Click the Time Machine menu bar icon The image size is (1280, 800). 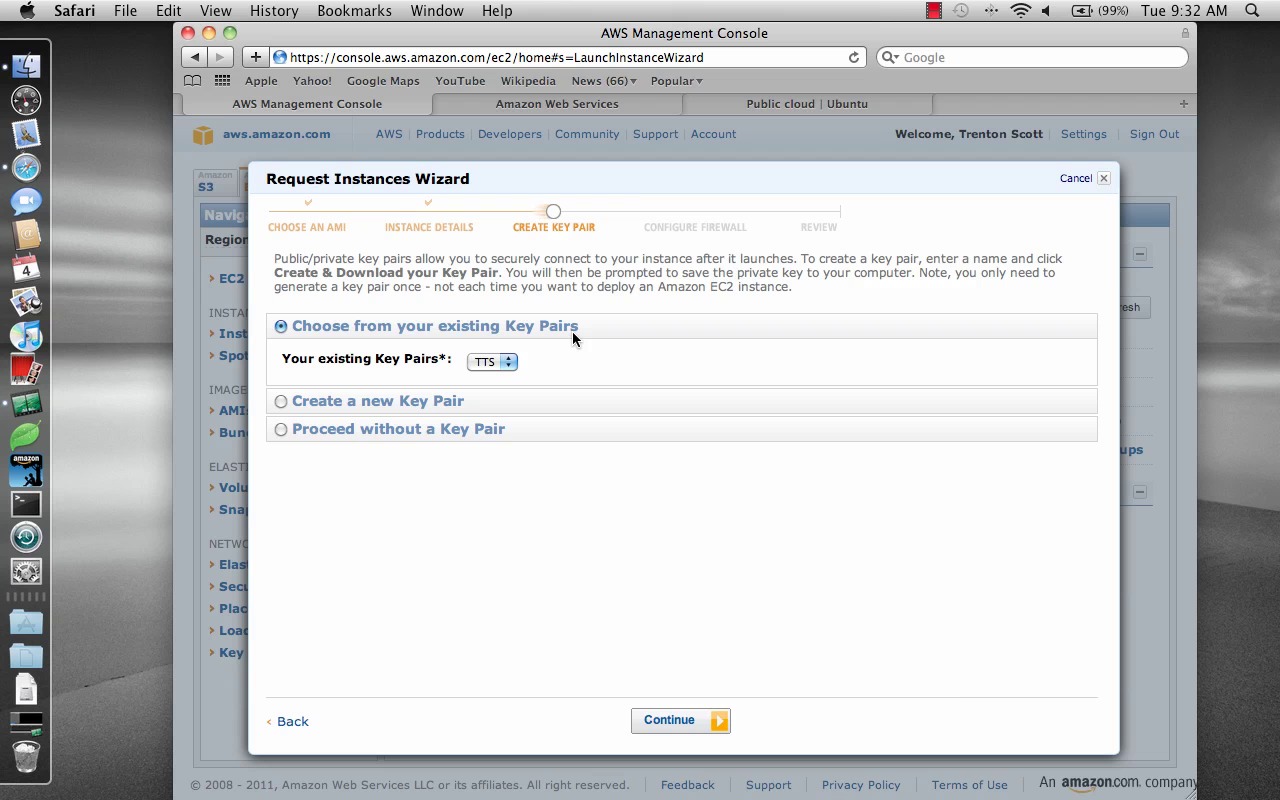tap(961, 11)
